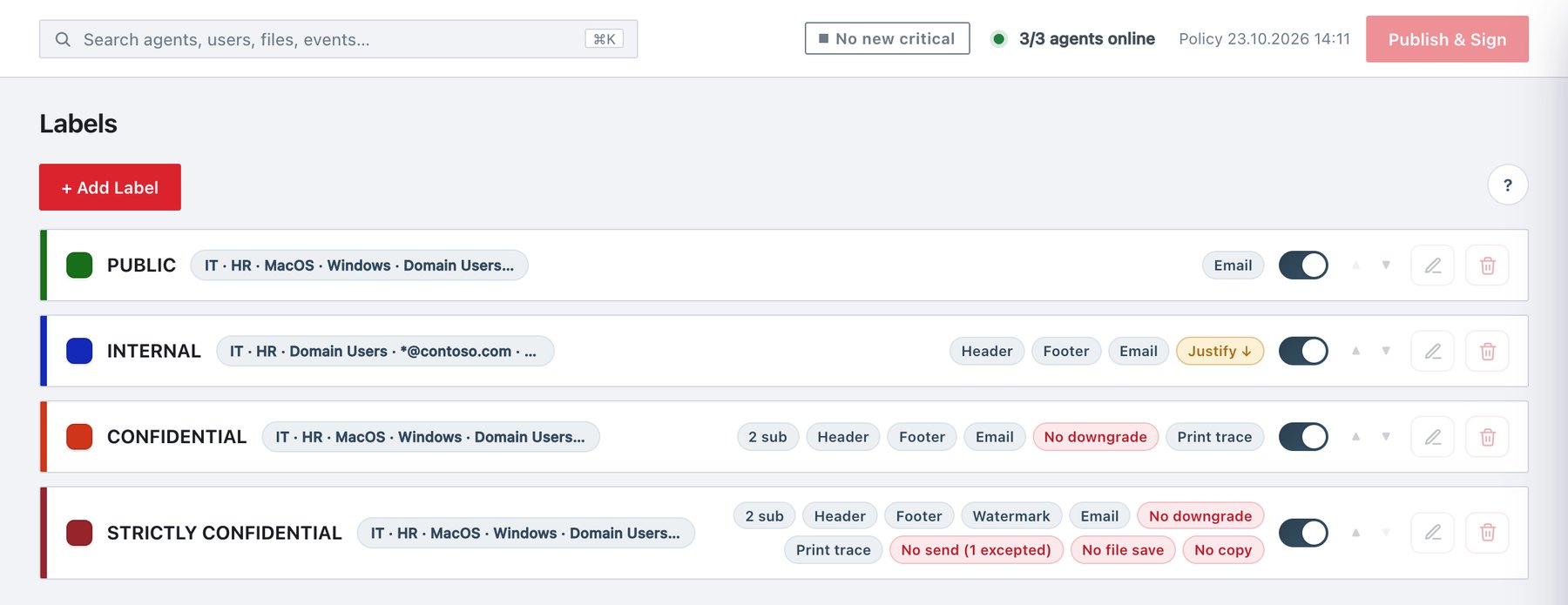
Task: Click the 2 sub tag on CONFIDENTIAL row
Action: coord(767,437)
